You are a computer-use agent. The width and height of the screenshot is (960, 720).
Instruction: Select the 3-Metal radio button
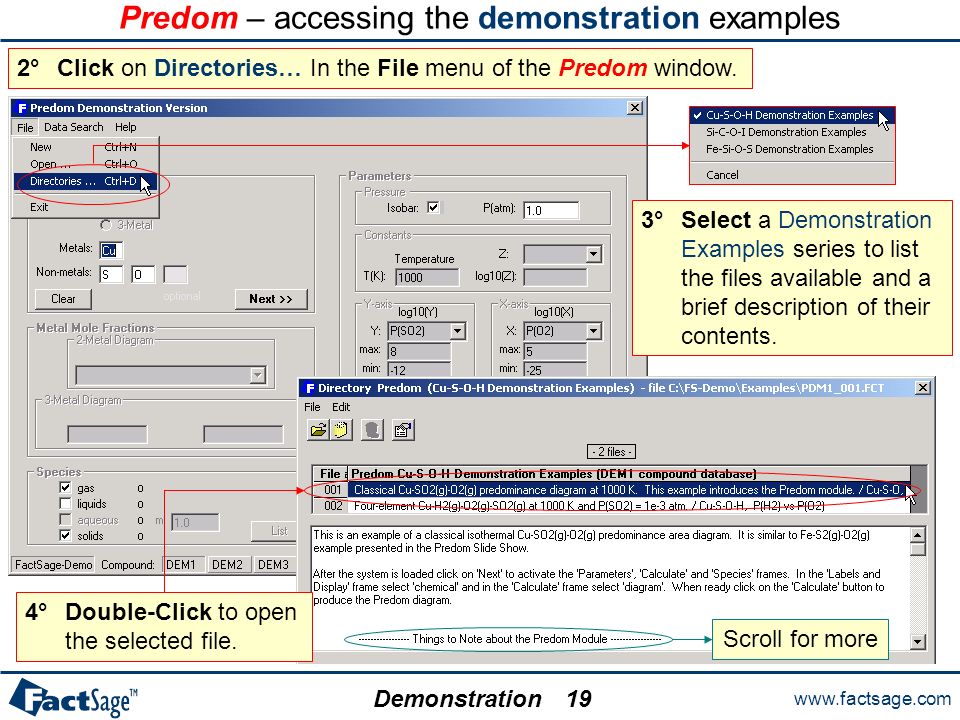pos(105,225)
